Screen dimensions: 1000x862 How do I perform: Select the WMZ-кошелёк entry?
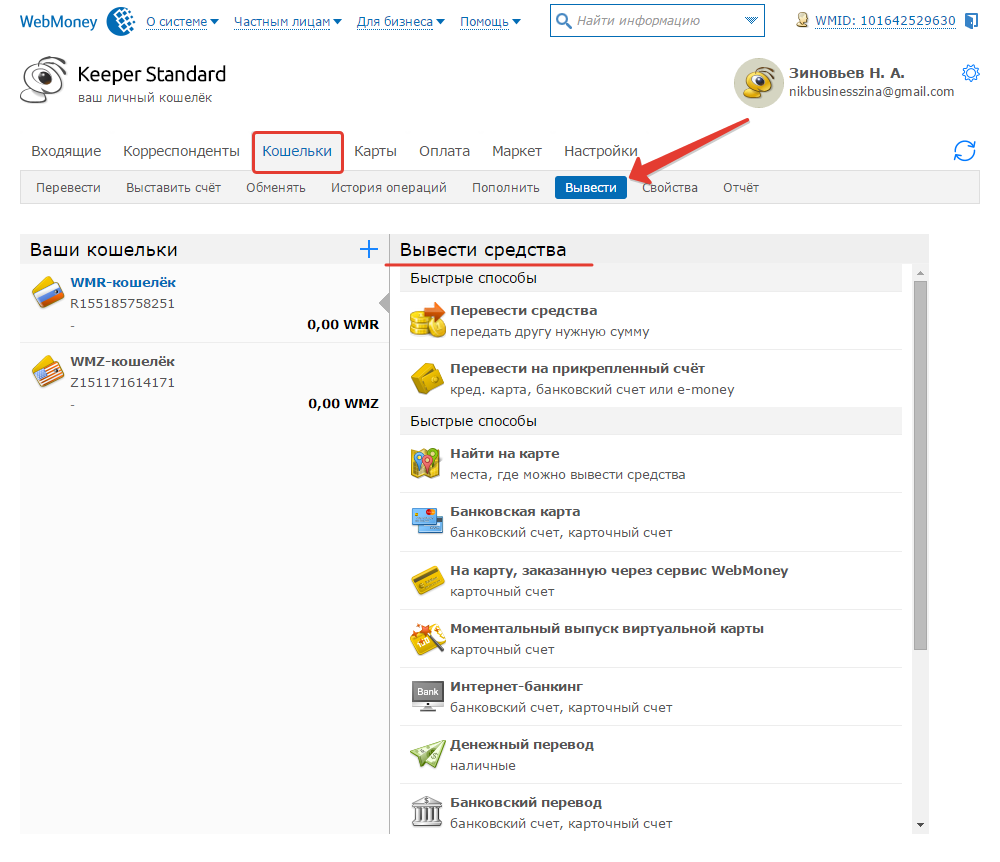[205, 382]
